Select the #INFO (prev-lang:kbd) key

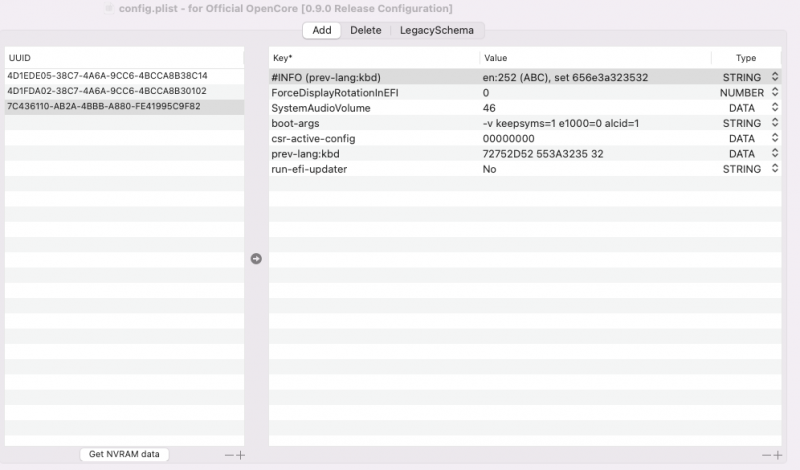tap(326, 78)
